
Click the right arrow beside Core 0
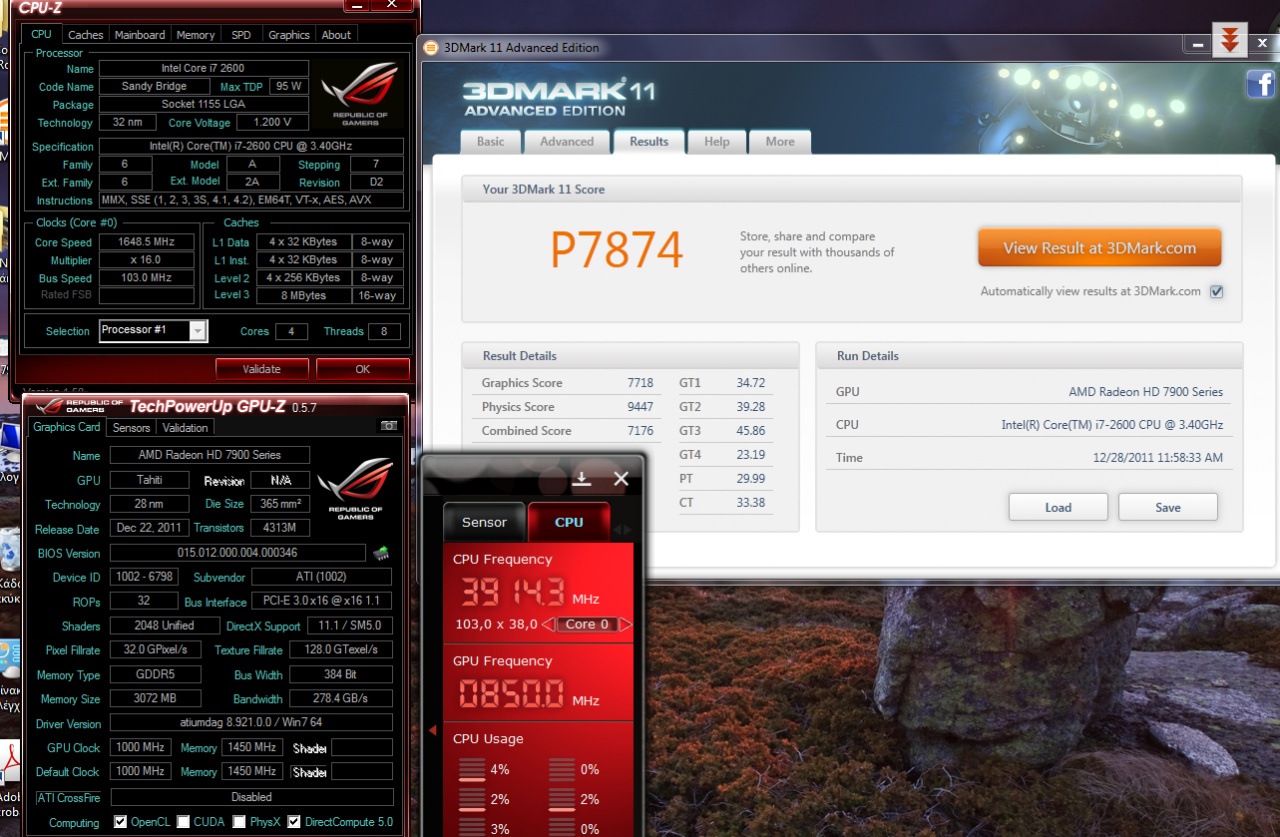tap(626, 624)
